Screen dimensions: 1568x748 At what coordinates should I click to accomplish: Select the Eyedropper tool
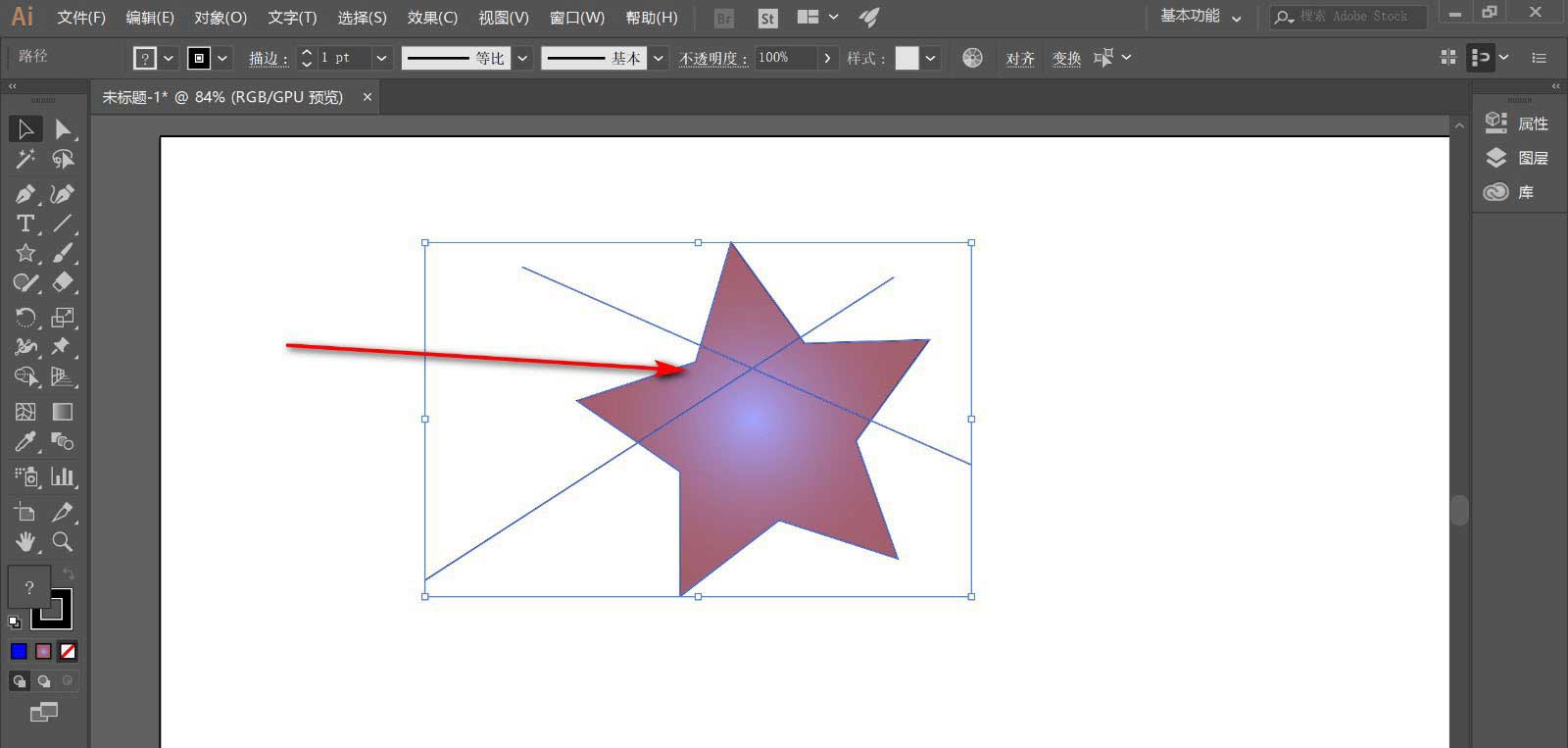click(25, 442)
